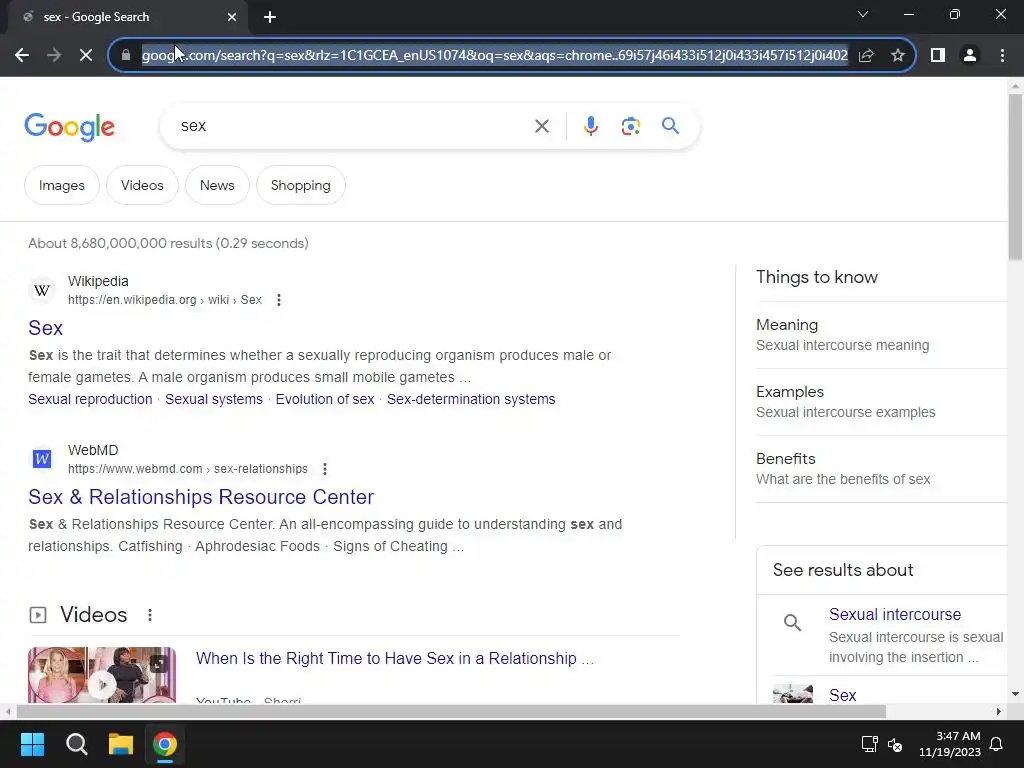Viewport: 1024px width, 768px height.
Task: Go back with the browser back arrow
Action: [22, 56]
